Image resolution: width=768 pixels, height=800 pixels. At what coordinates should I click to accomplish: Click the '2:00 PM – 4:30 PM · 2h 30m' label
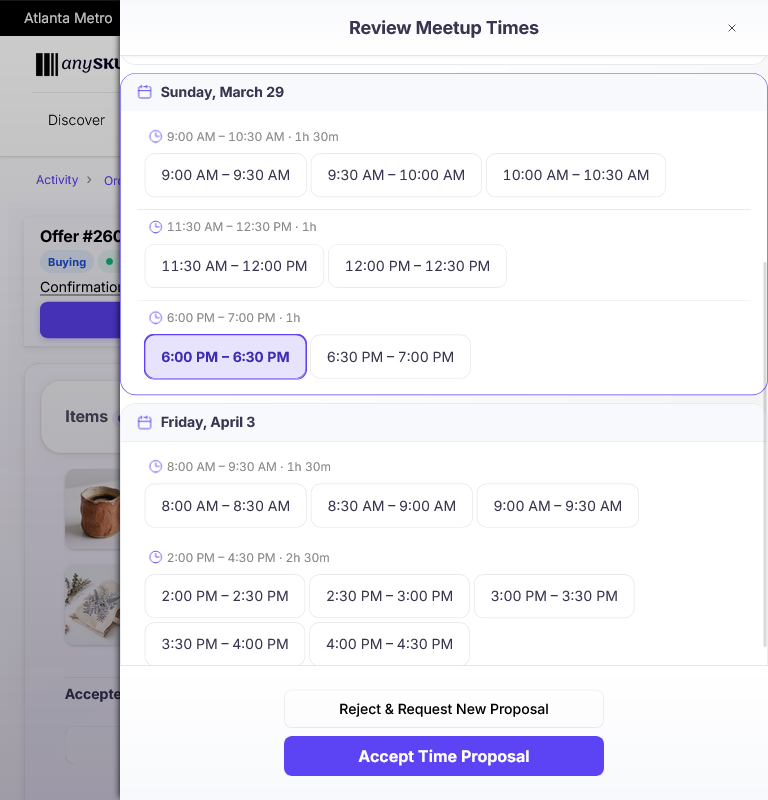click(x=248, y=558)
